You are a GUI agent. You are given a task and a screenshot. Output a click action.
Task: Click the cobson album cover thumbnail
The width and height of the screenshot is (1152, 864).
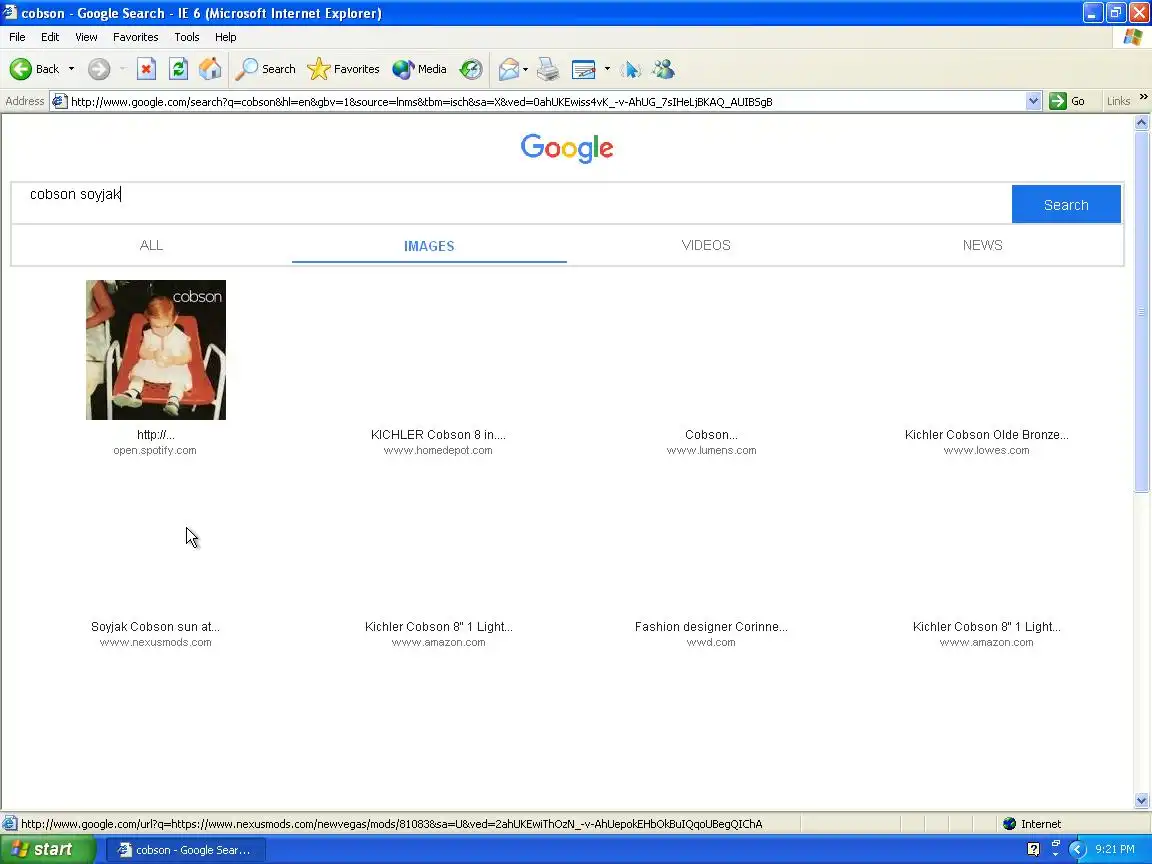[x=156, y=350]
